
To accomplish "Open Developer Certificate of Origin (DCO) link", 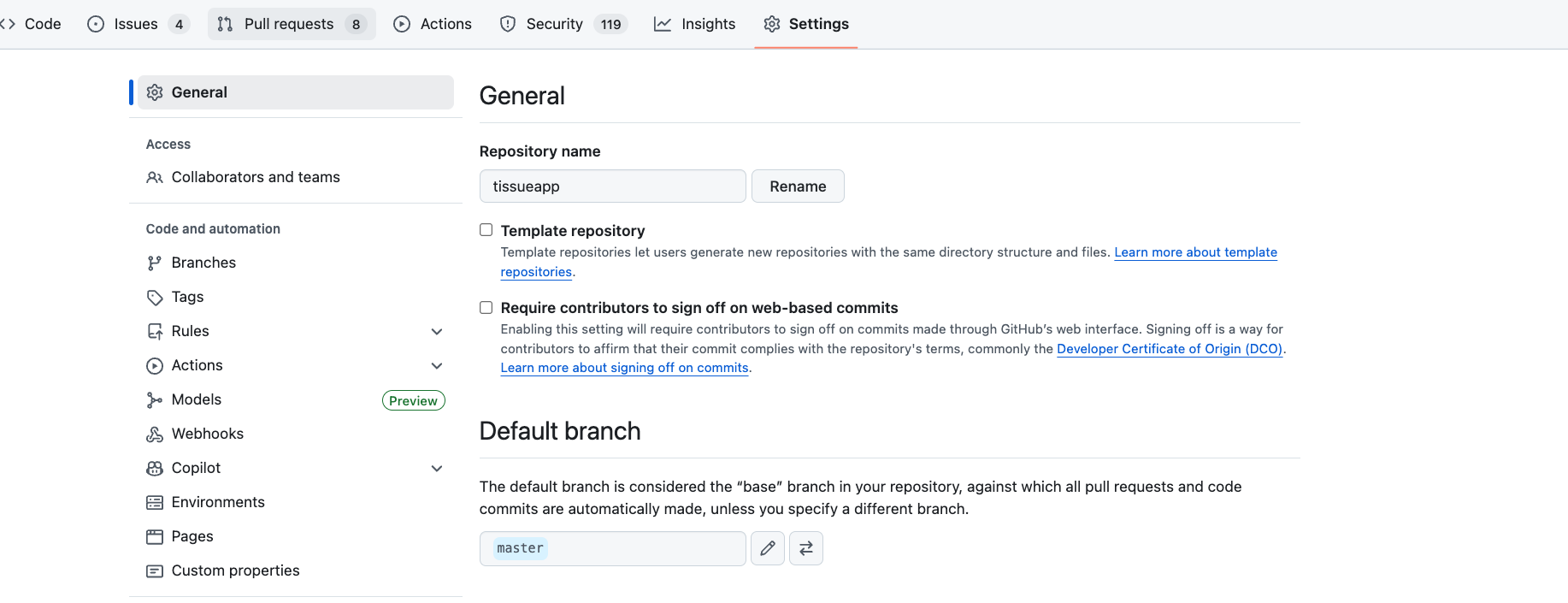I will pyautogui.click(x=1170, y=349).
